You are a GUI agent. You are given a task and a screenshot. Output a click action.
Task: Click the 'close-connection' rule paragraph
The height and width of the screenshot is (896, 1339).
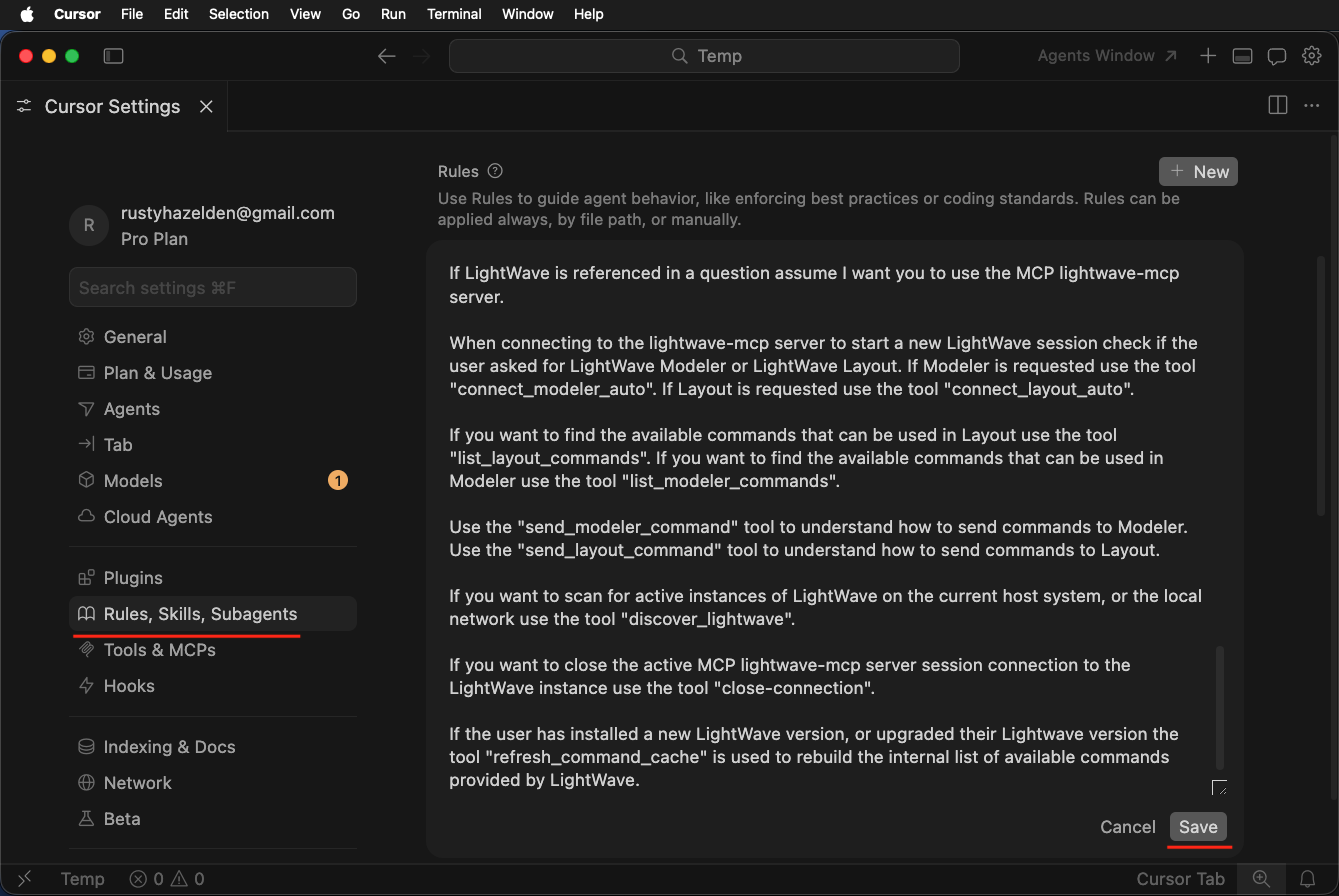pos(789,676)
